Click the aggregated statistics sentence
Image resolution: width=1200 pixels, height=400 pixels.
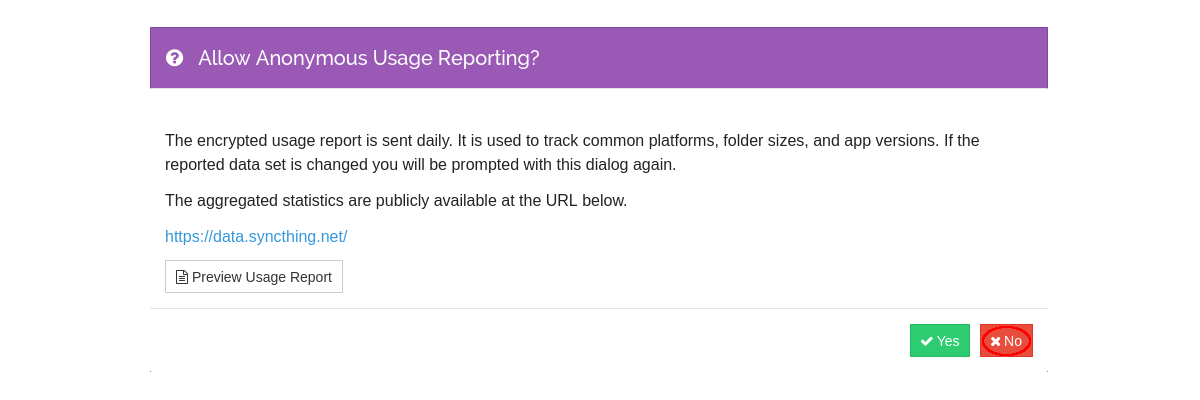[395, 200]
